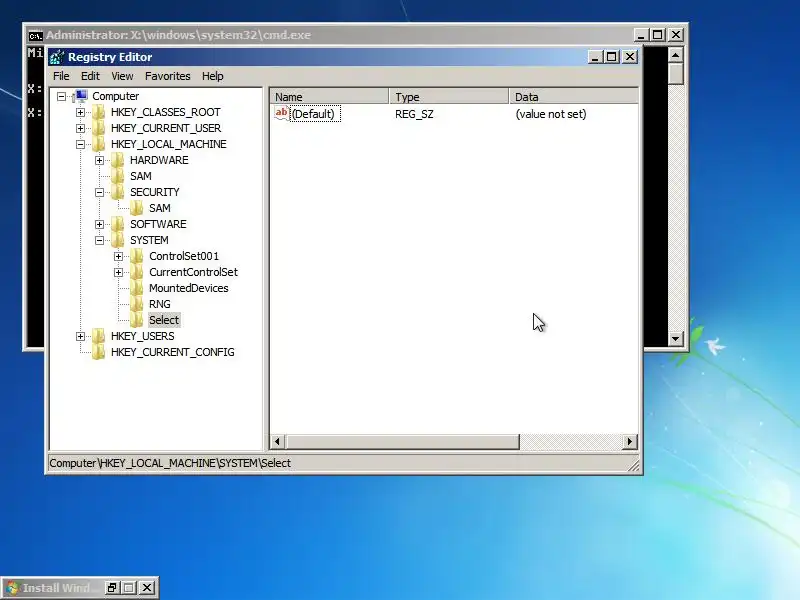Open the File menu
This screenshot has height=600, width=800.
point(61,76)
